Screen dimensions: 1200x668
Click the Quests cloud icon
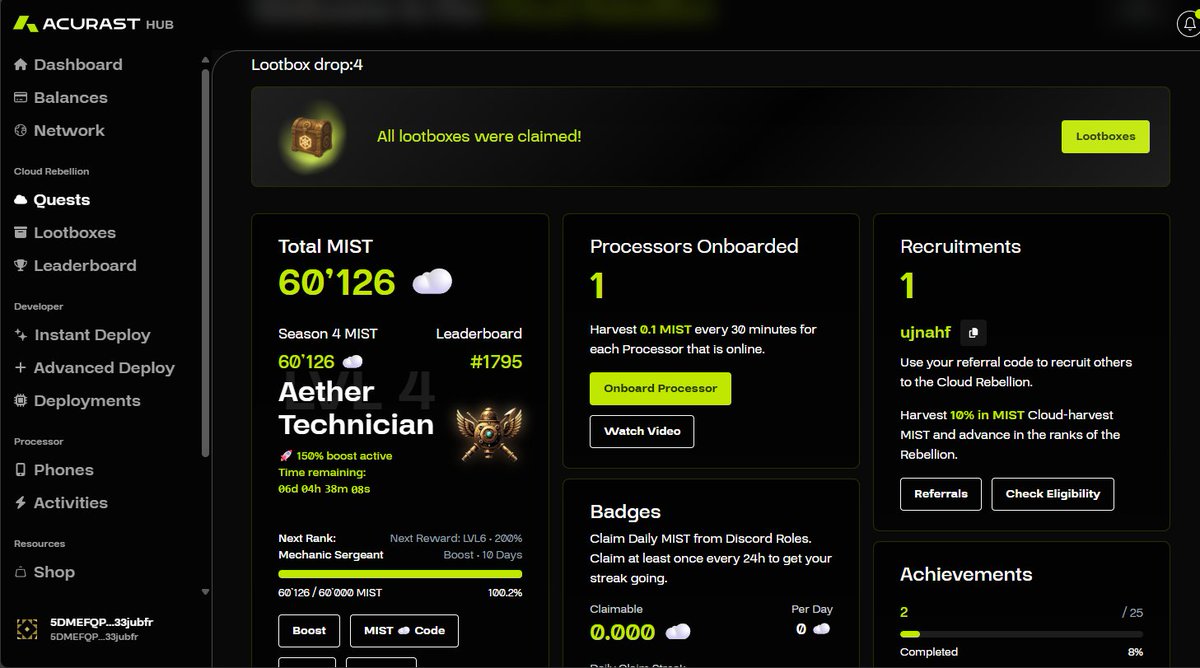click(20, 200)
